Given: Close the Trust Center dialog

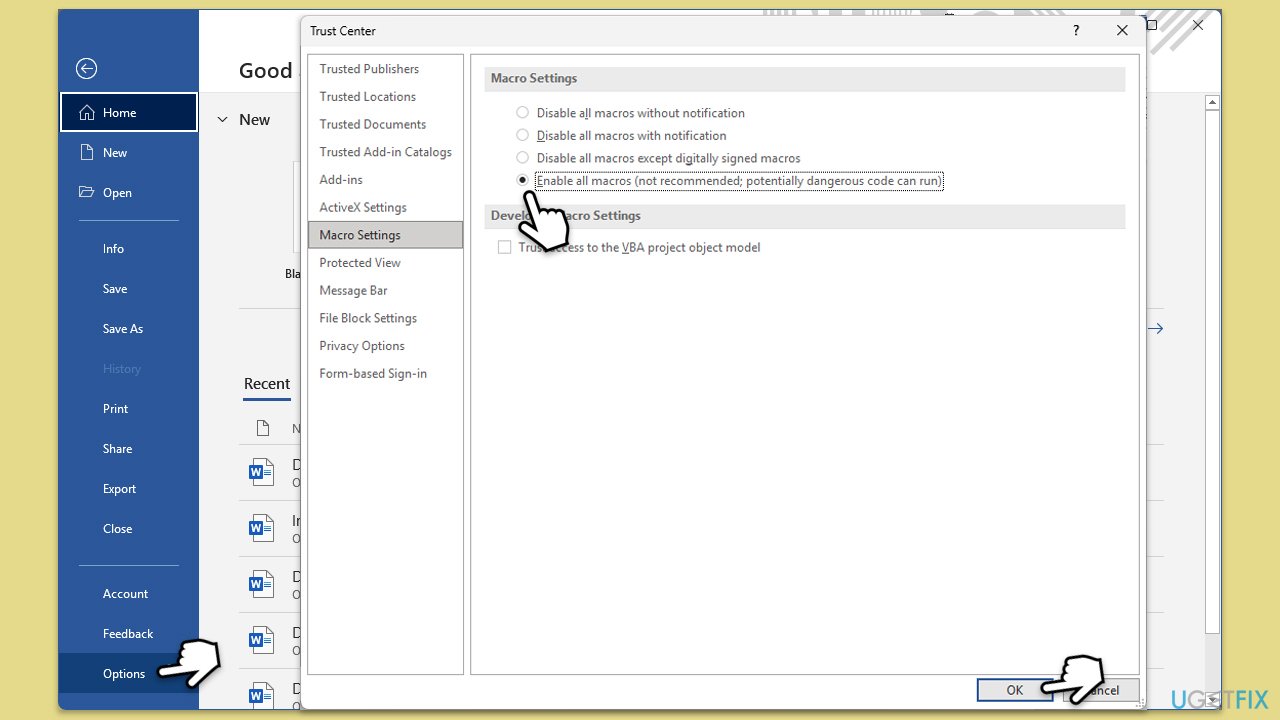Looking at the screenshot, I should pyautogui.click(x=1122, y=31).
